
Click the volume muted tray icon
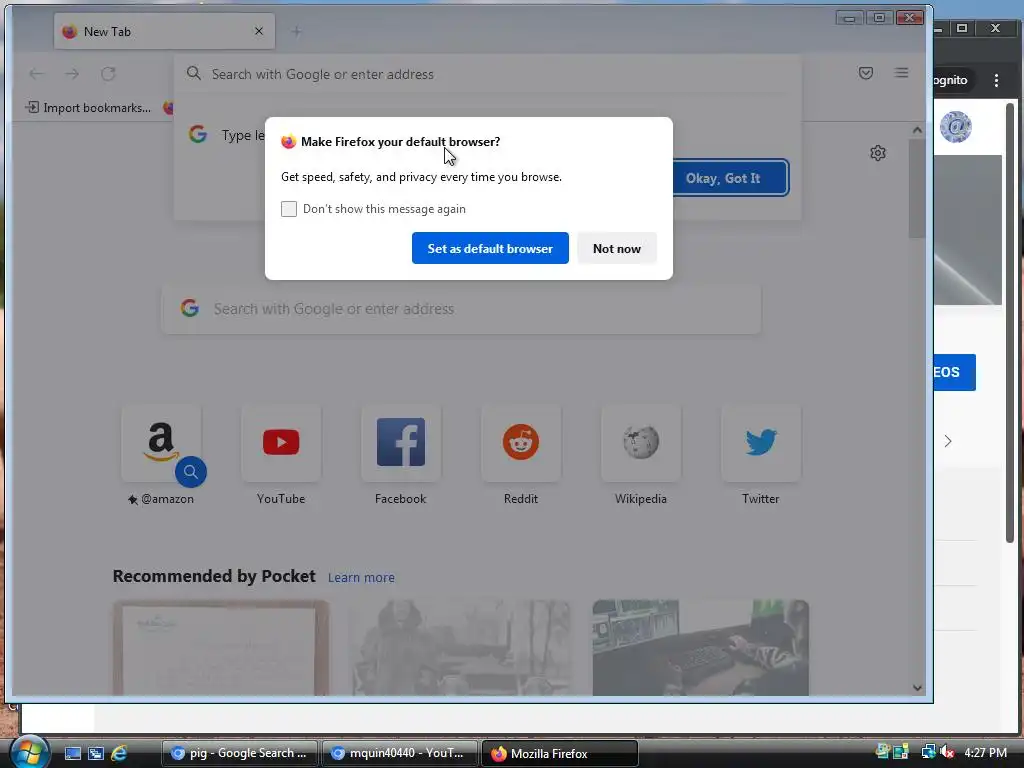[x=947, y=752]
